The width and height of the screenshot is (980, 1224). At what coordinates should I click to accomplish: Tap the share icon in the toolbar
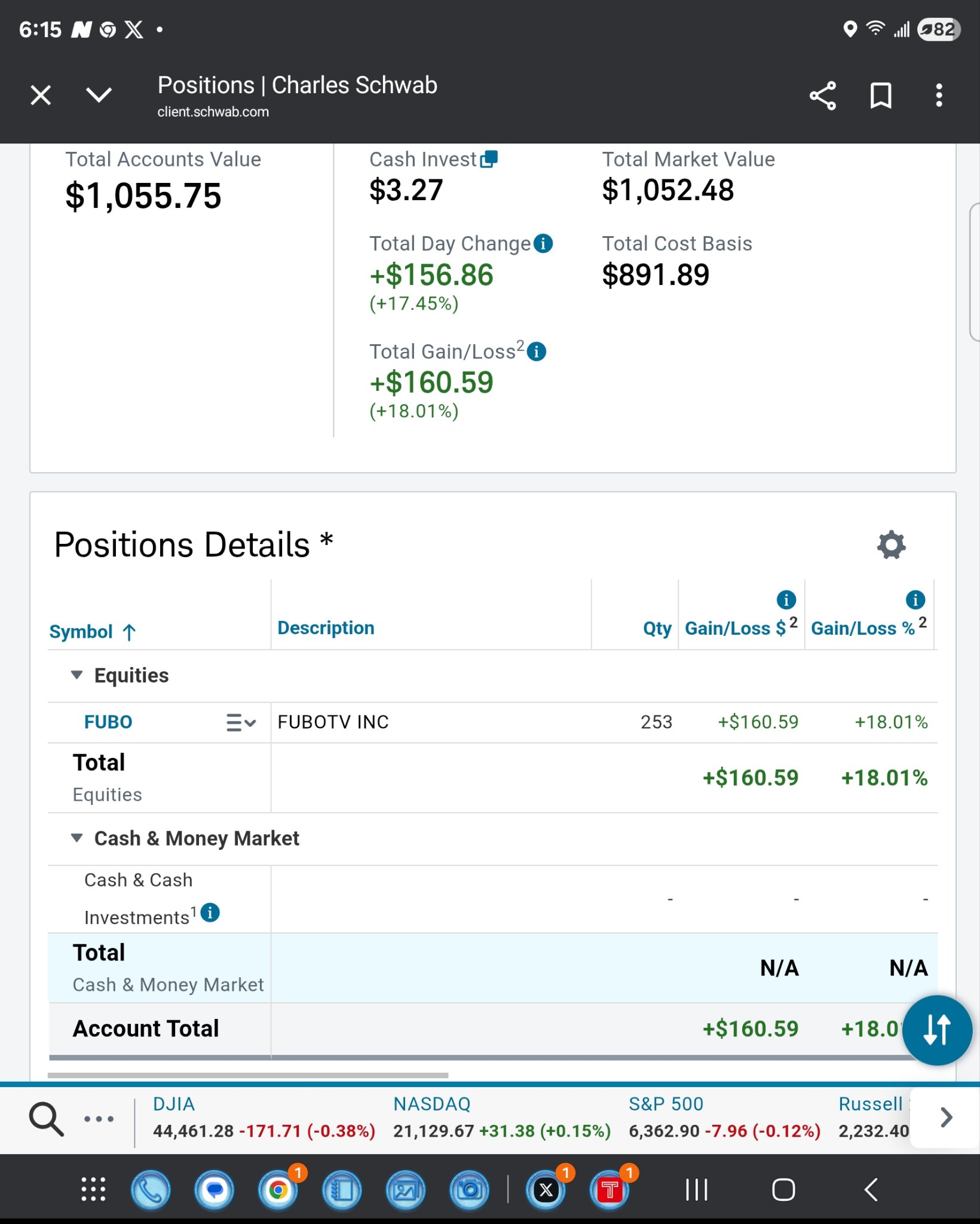tap(822, 96)
